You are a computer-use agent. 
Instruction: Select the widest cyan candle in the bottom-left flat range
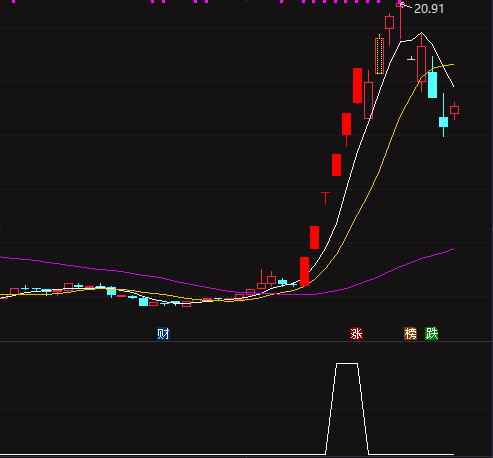[143, 302]
